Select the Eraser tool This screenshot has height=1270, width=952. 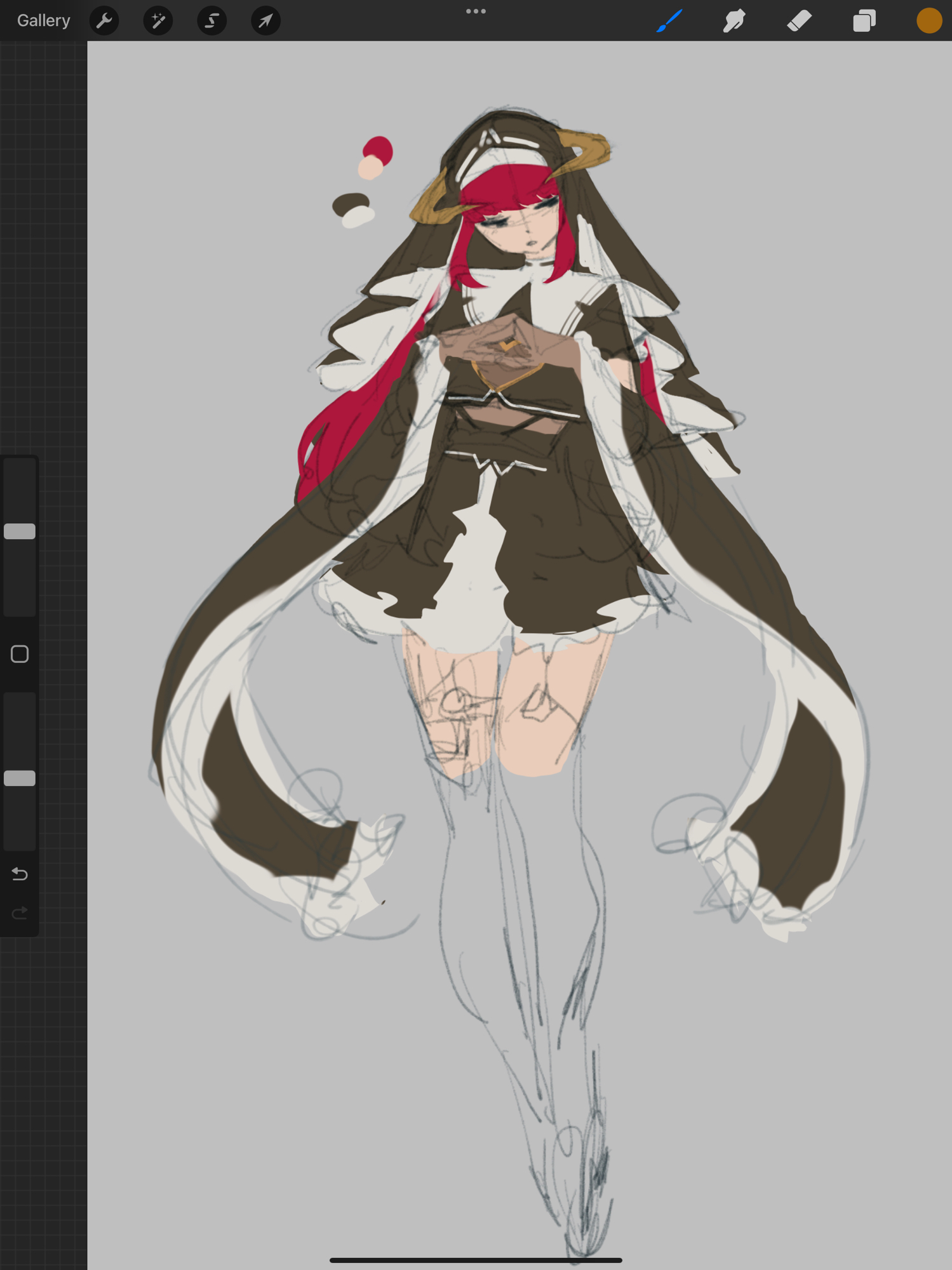pyautogui.click(x=799, y=21)
